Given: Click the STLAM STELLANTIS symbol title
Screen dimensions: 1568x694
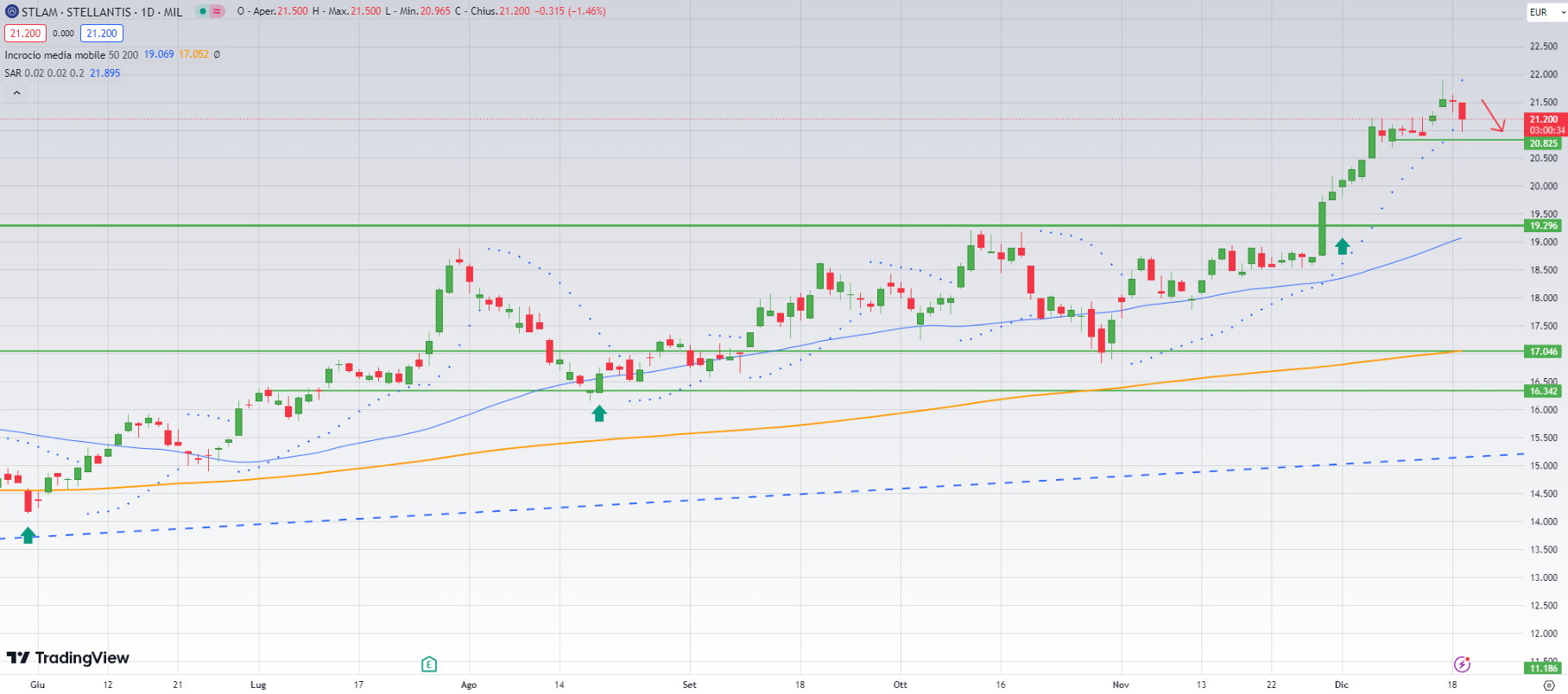Looking at the screenshot, I should (x=102, y=12).
